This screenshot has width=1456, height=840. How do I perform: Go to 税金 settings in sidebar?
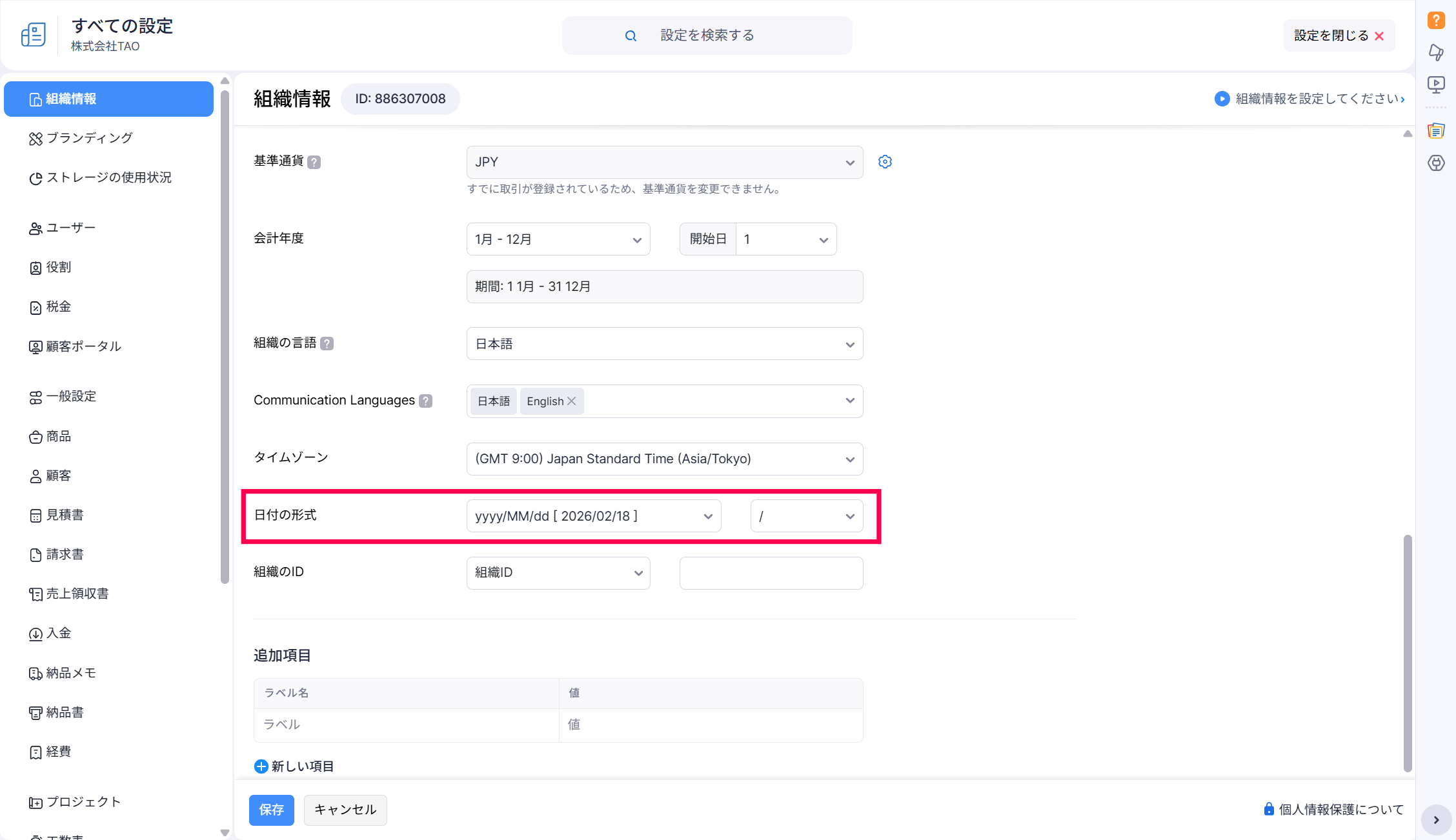pyautogui.click(x=58, y=307)
